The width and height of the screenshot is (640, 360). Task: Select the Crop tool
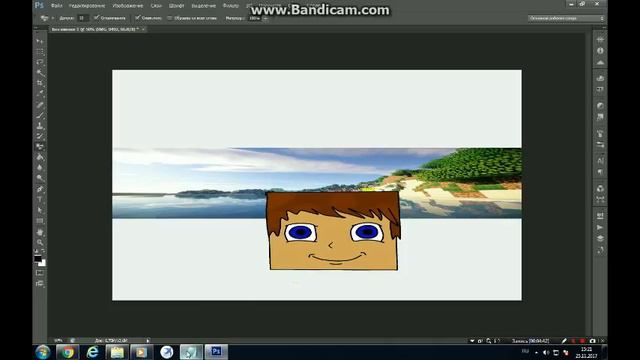(x=40, y=83)
